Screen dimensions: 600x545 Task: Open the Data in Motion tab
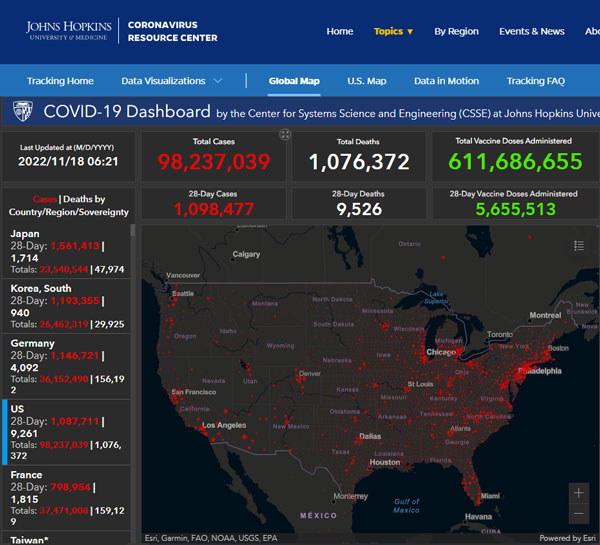coord(446,81)
